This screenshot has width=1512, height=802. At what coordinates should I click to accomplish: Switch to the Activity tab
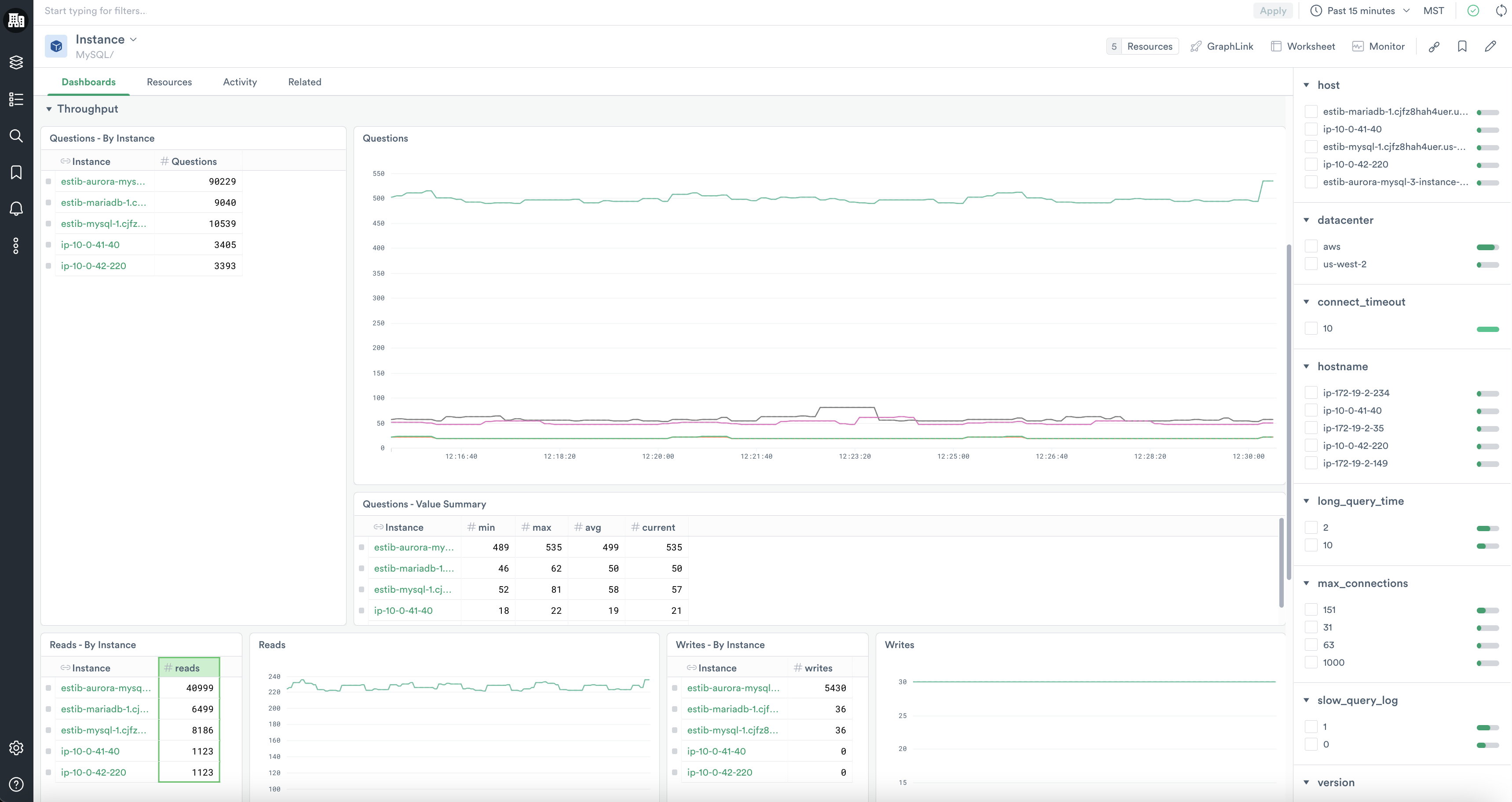pyautogui.click(x=240, y=82)
